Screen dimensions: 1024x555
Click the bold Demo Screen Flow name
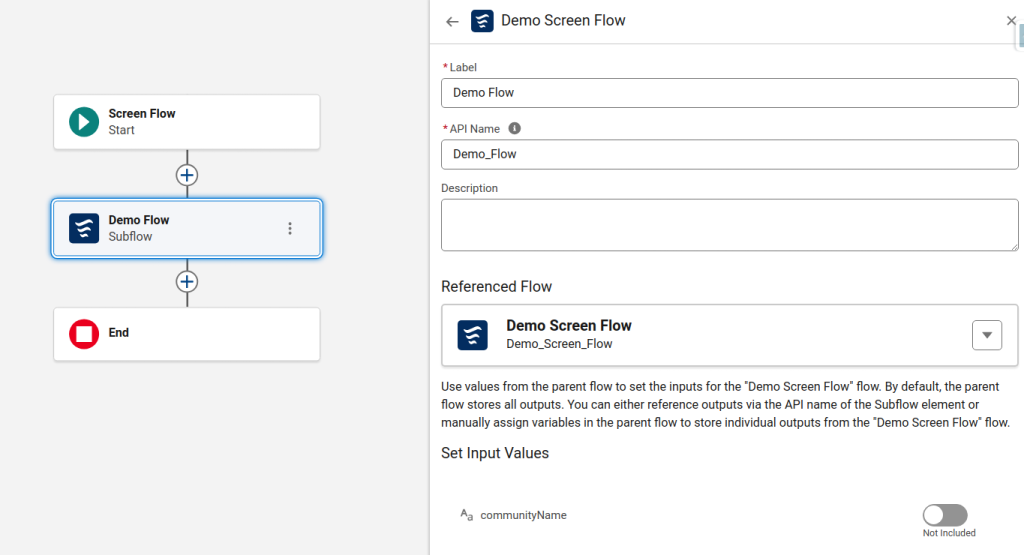point(569,326)
